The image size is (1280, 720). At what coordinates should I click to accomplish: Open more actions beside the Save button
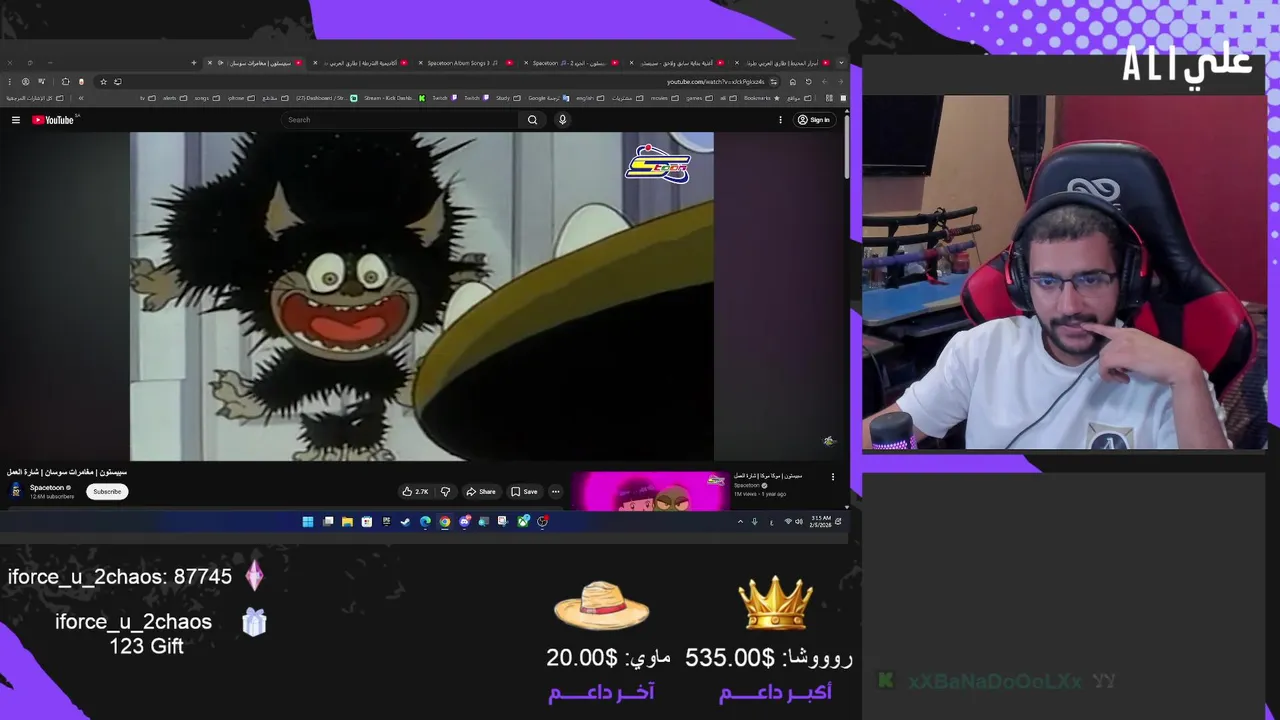coord(555,491)
